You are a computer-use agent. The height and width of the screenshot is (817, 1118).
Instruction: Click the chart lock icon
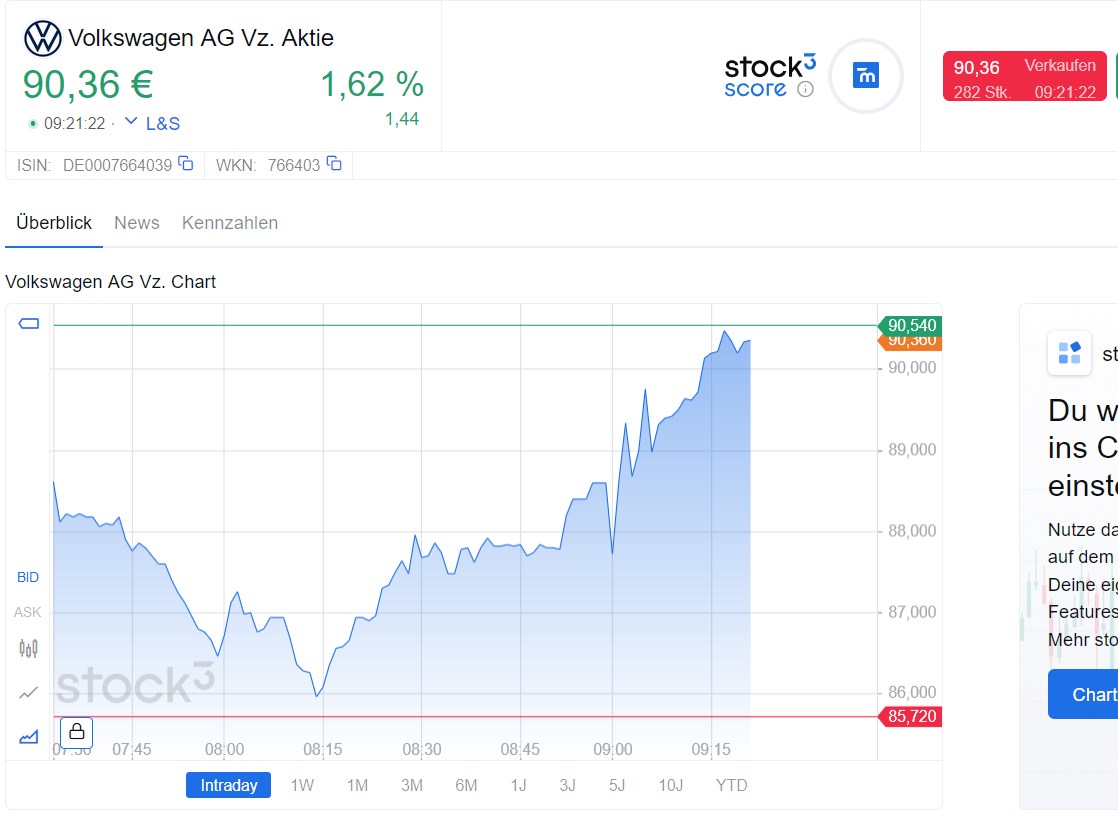(76, 733)
